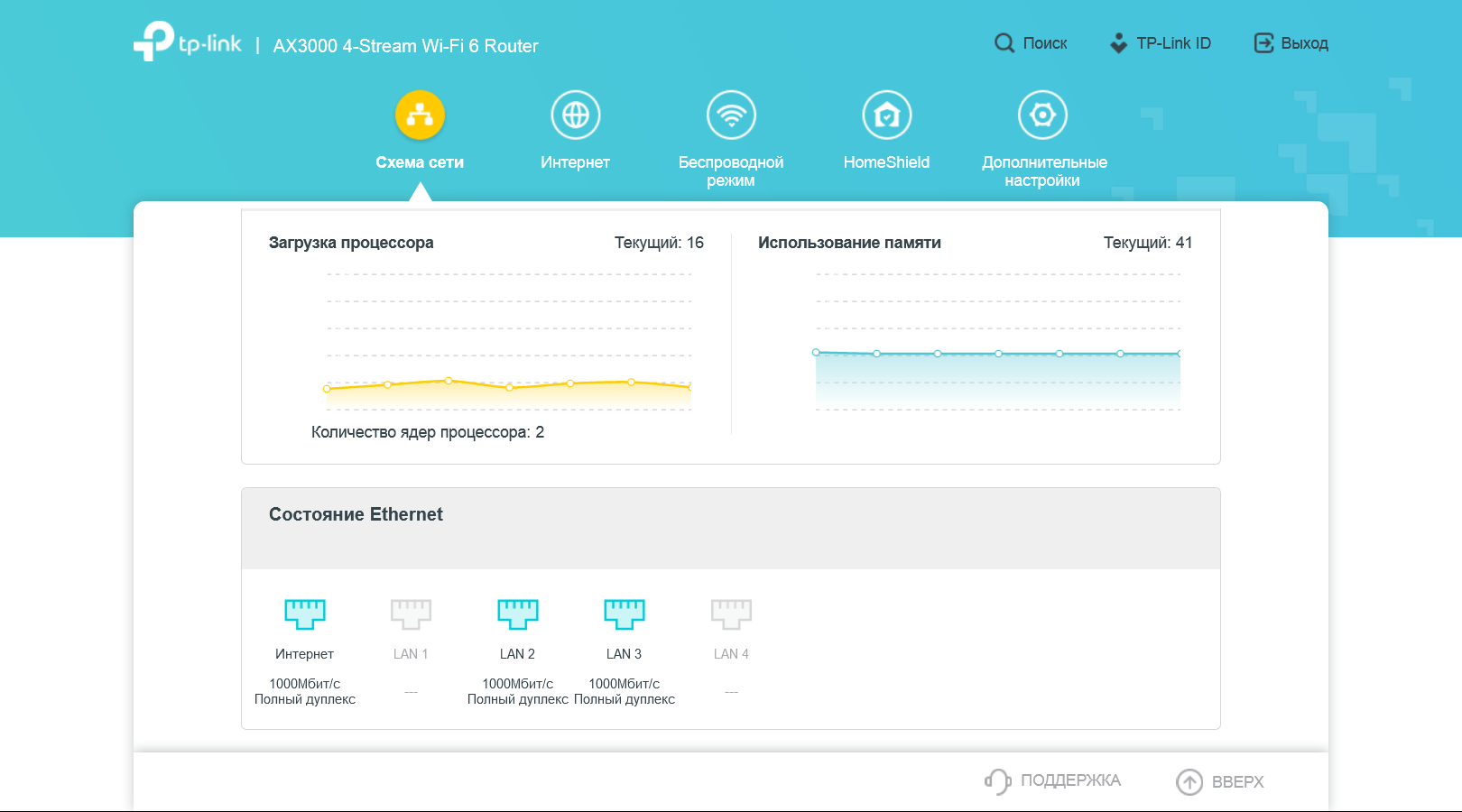This screenshot has height=812, width=1462.
Task: Click the Использование памяти heading
Action: point(849,243)
